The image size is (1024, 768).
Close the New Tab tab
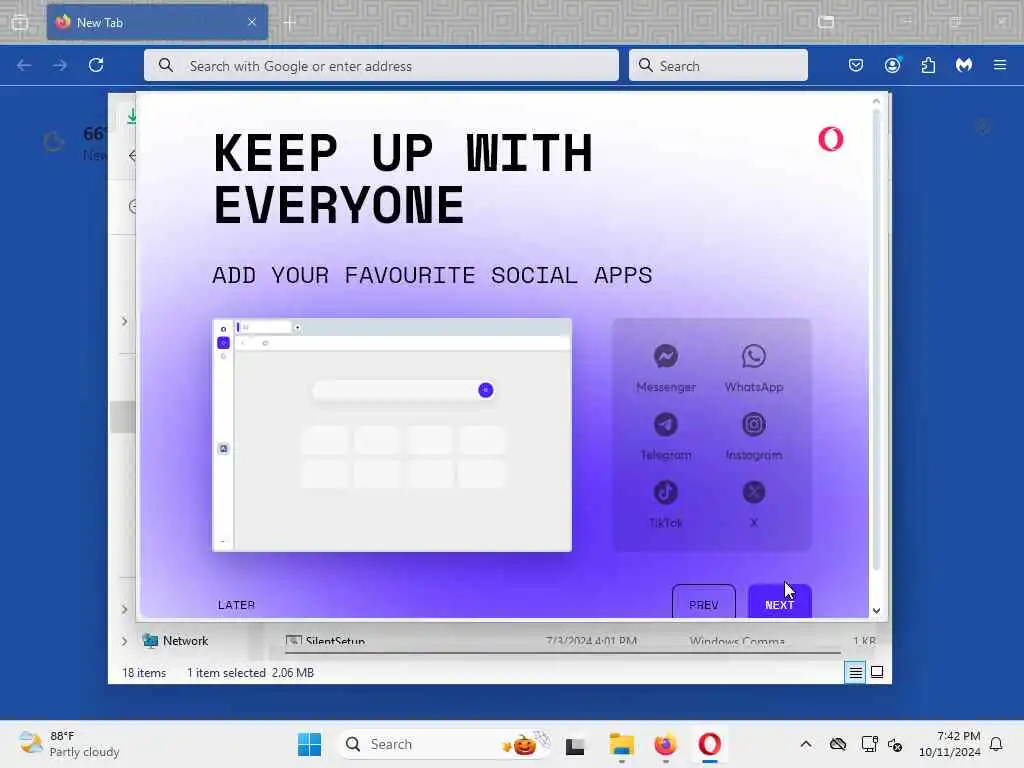[x=252, y=22]
